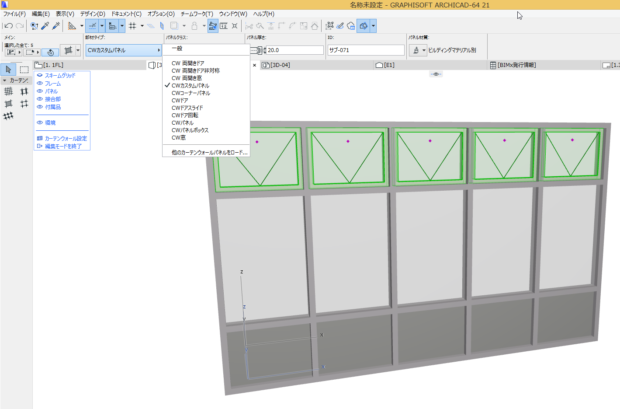Select the Arrow selection tool

(8, 69)
